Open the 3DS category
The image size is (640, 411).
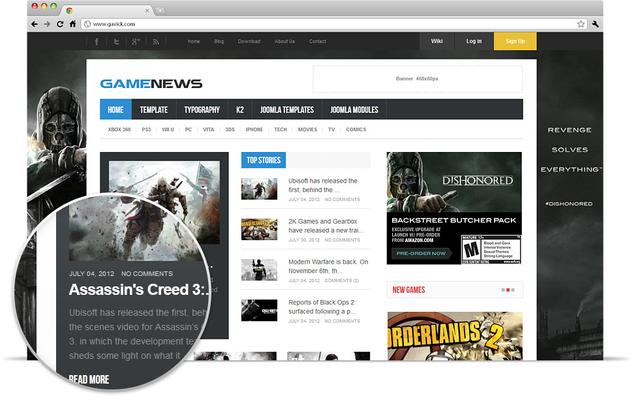[x=230, y=129]
